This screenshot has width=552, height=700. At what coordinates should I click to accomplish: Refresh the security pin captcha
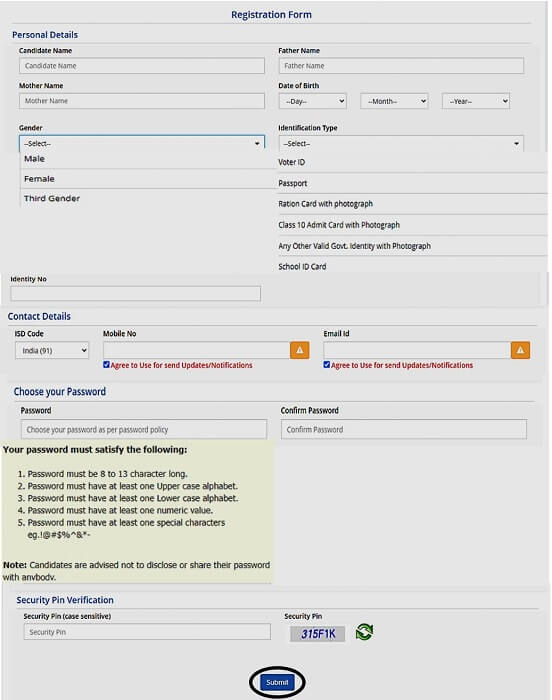(364, 632)
